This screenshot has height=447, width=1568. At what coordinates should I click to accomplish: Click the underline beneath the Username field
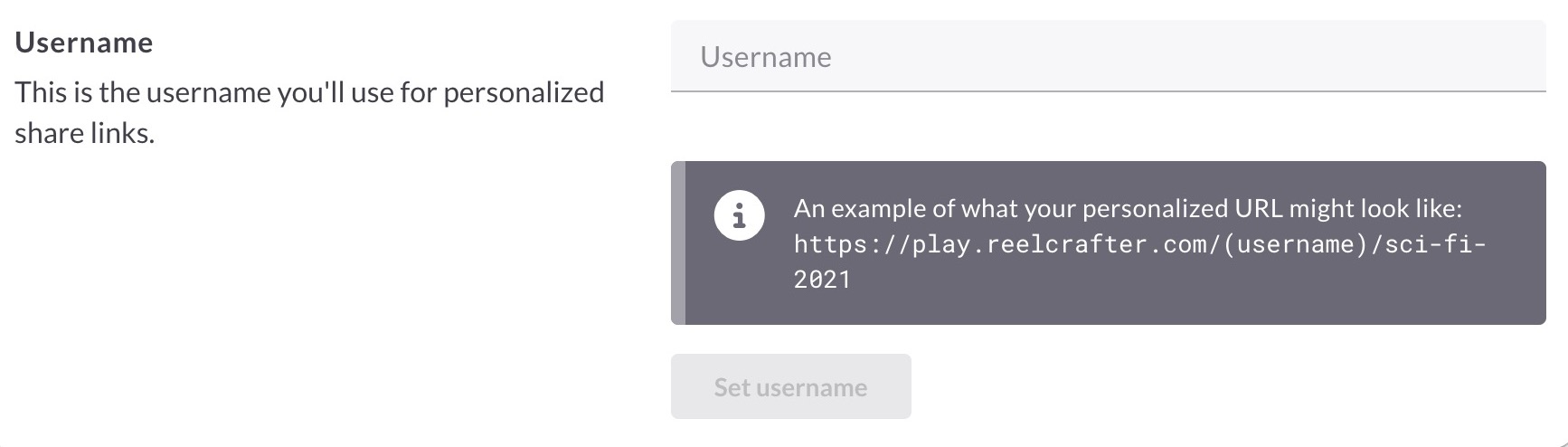tap(1108, 91)
